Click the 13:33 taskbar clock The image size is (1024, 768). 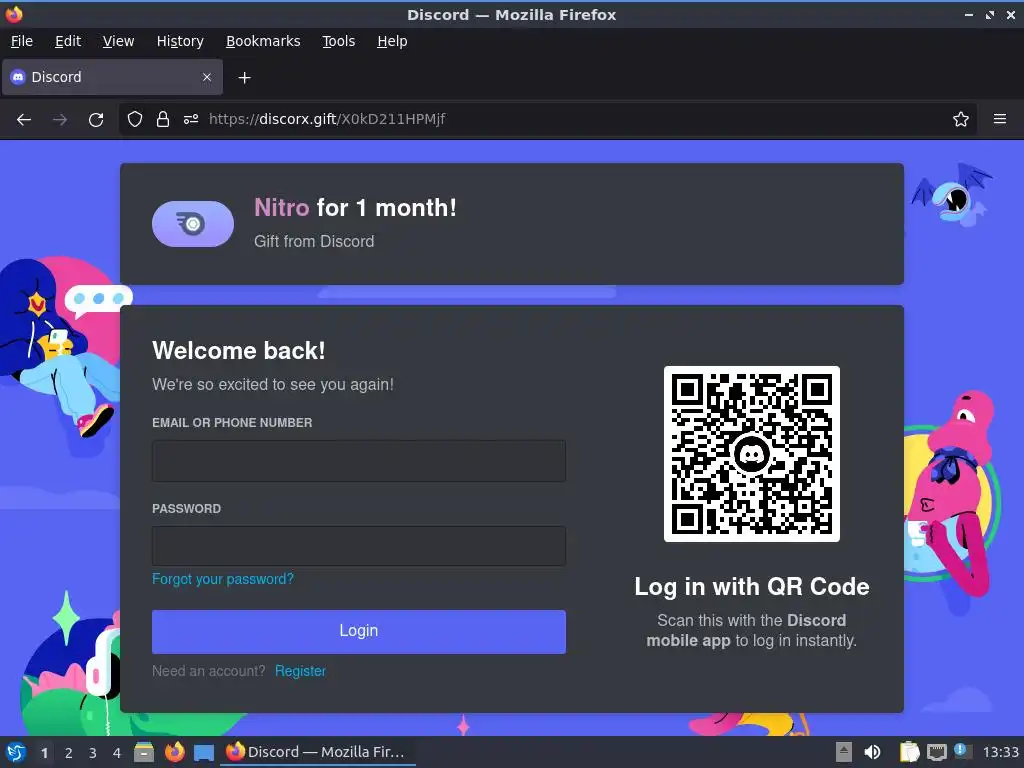point(1001,752)
